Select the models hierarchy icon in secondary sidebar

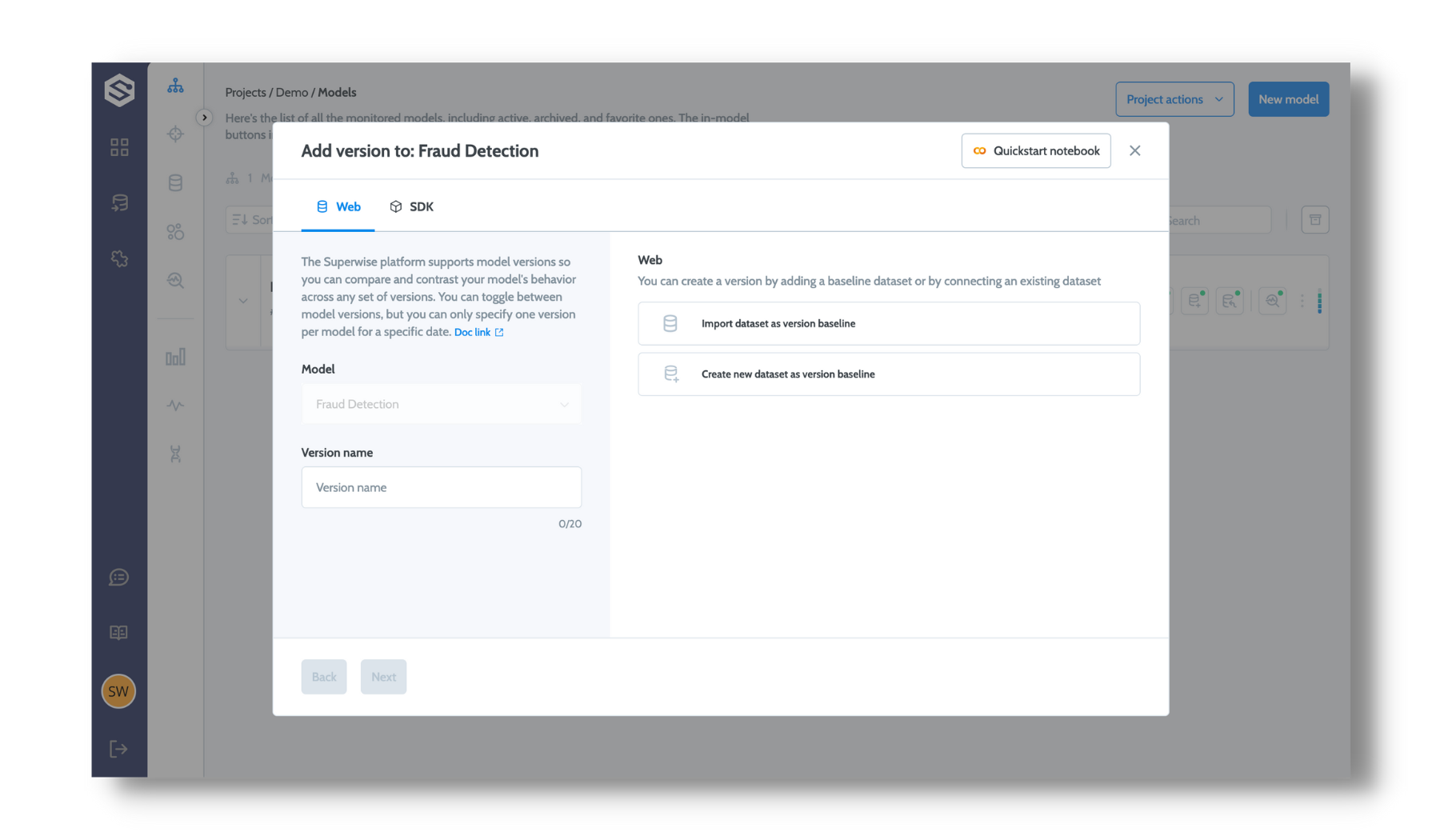pyautogui.click(x=175, y=86)
